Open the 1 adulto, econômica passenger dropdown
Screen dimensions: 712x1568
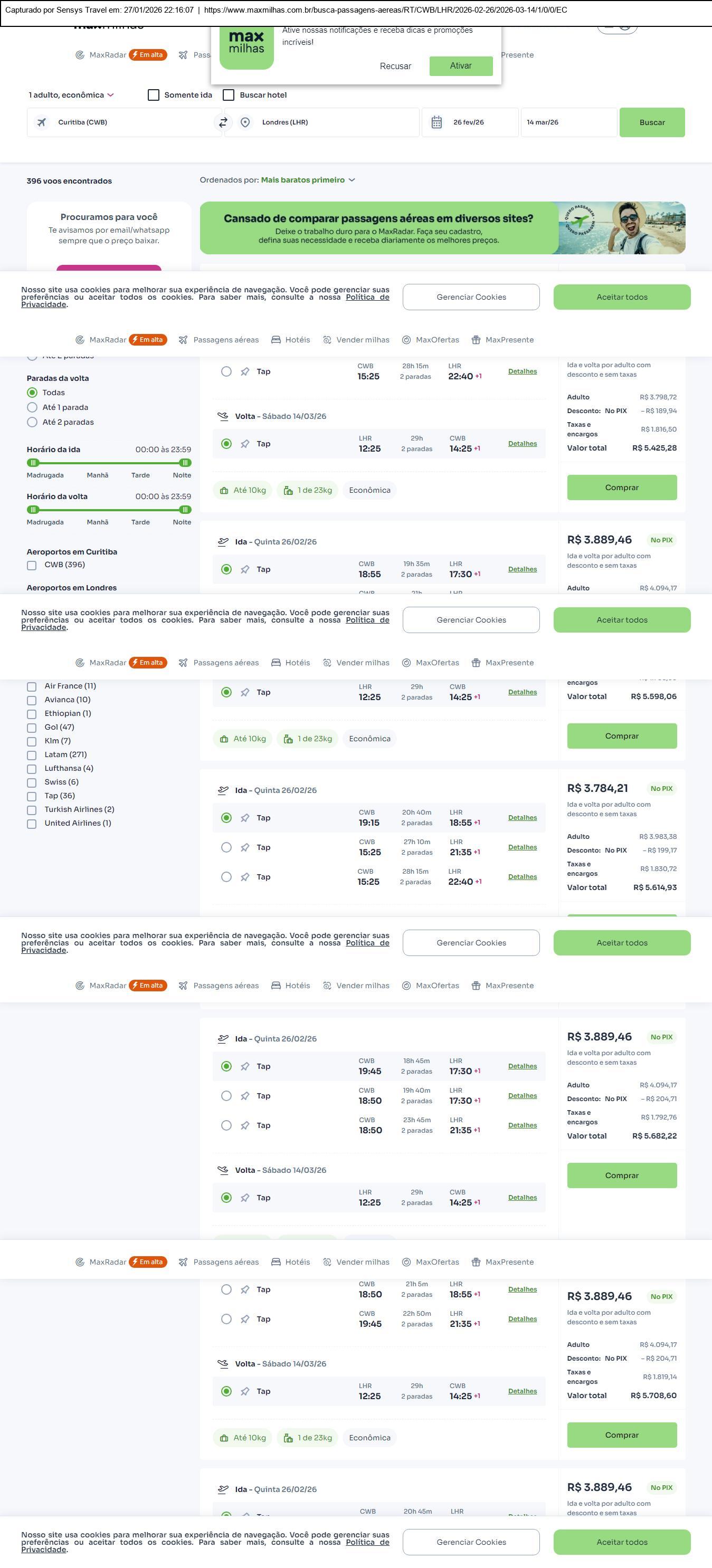71,95
